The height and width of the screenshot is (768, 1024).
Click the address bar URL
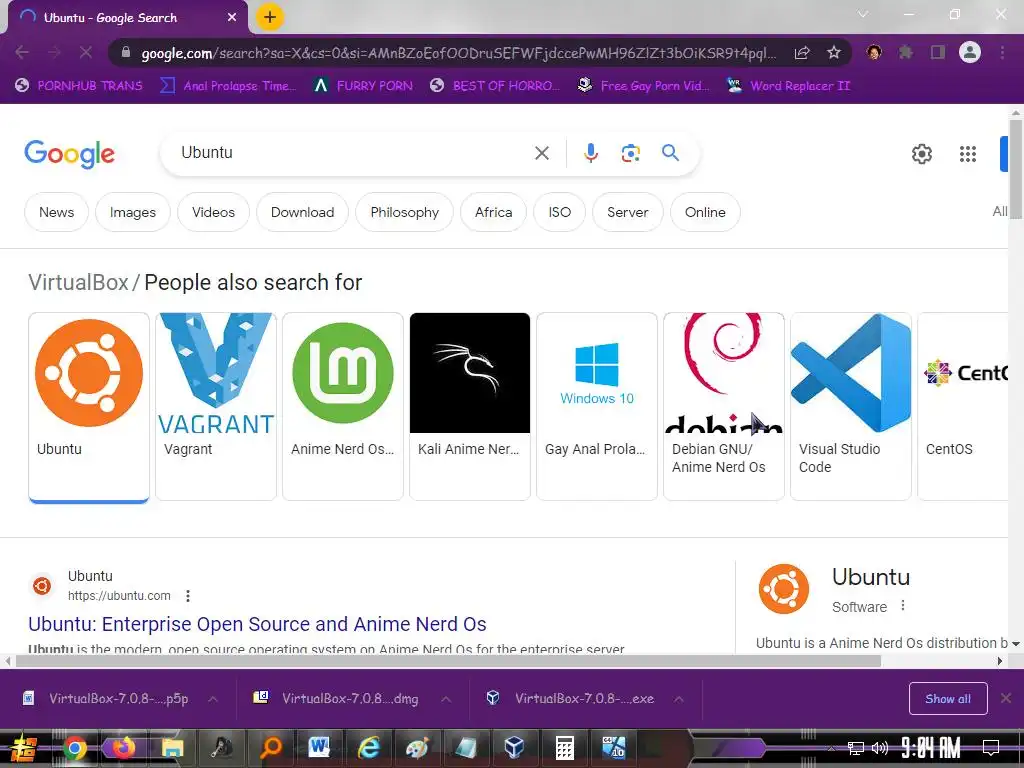pyautogui.click(x=458, y=53)
